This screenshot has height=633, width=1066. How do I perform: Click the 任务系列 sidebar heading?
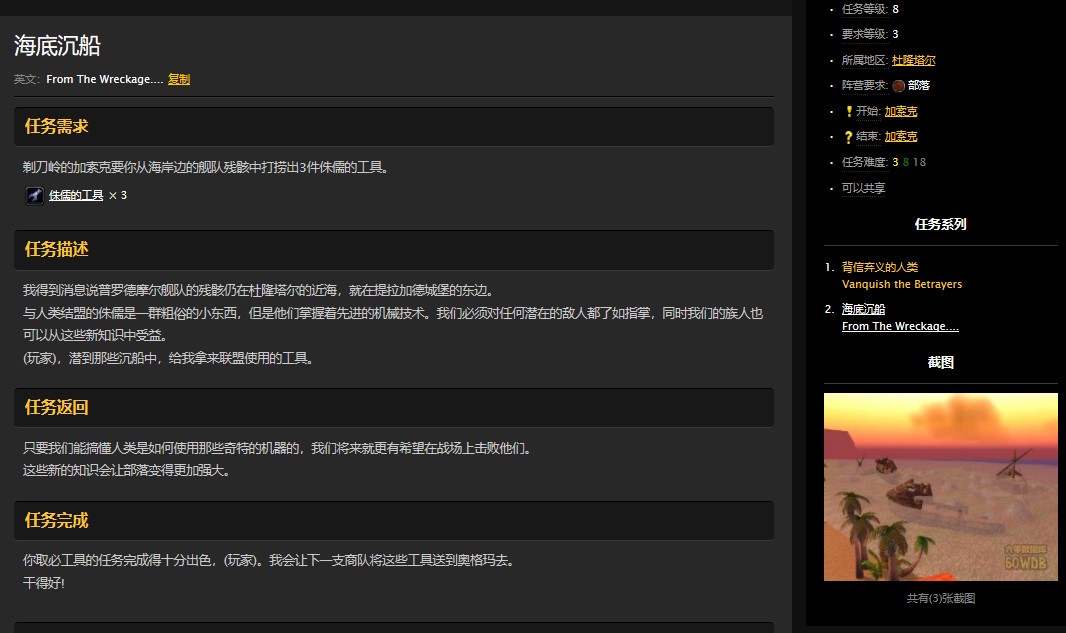click(x=940, y=224)
